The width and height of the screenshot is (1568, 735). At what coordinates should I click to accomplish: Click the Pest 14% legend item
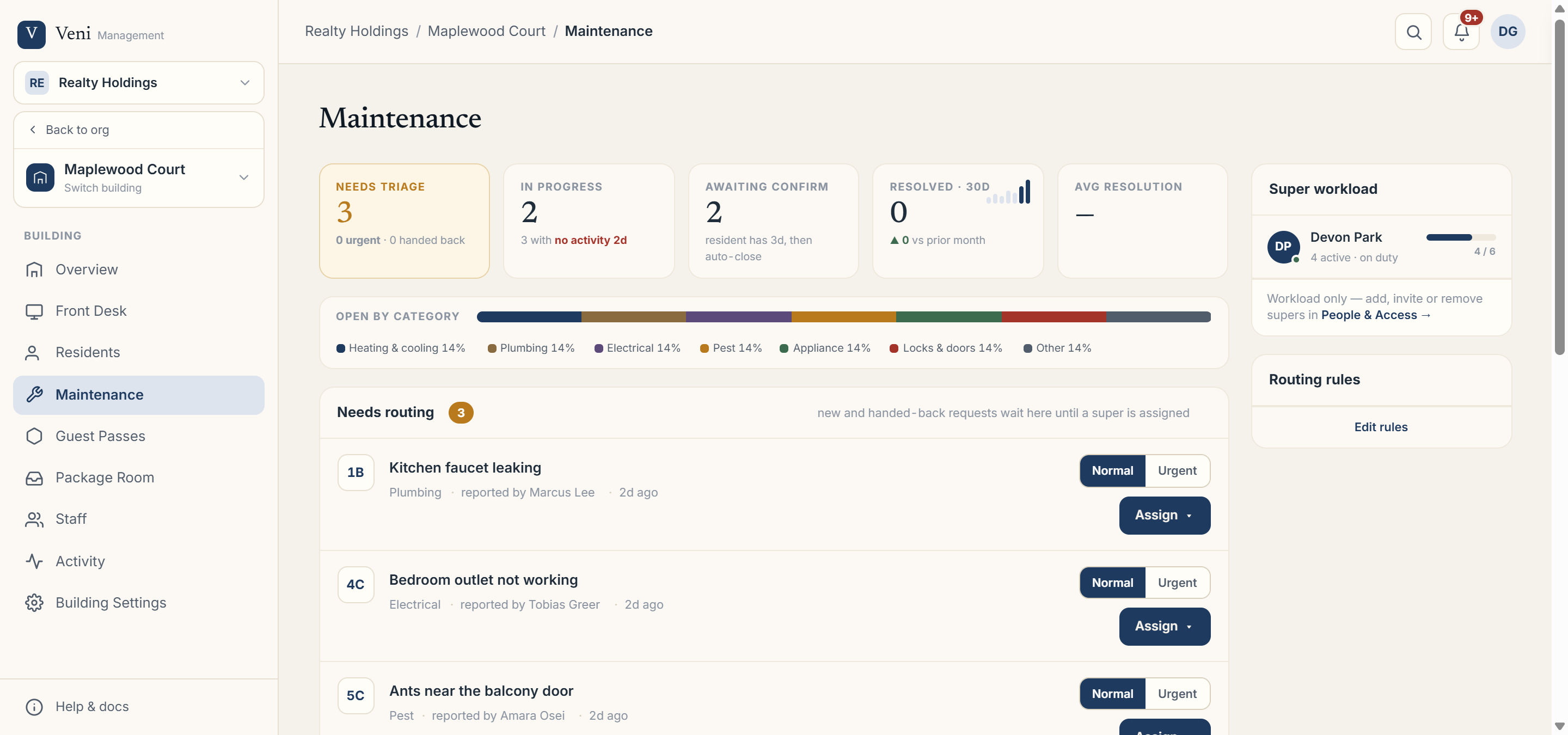pyautogui.click(x=731, y=348)
